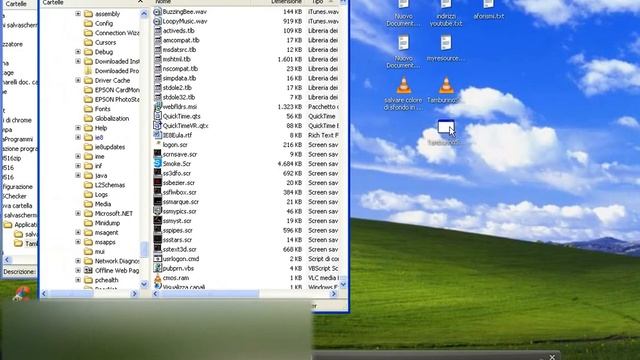Open the L2Schemas folder in tree

[110, 185]
